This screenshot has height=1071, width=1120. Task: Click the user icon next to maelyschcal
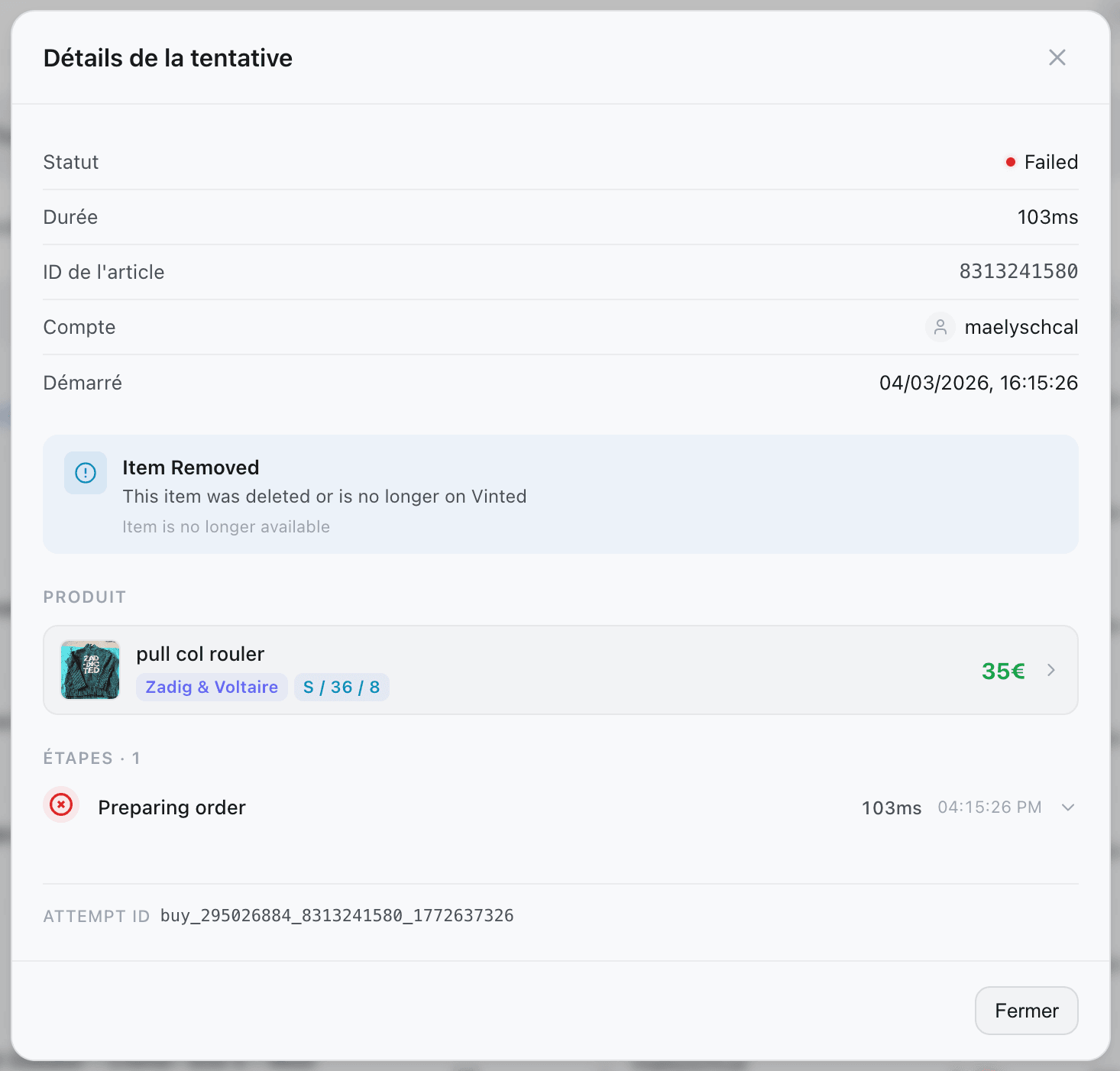(940, 327)
